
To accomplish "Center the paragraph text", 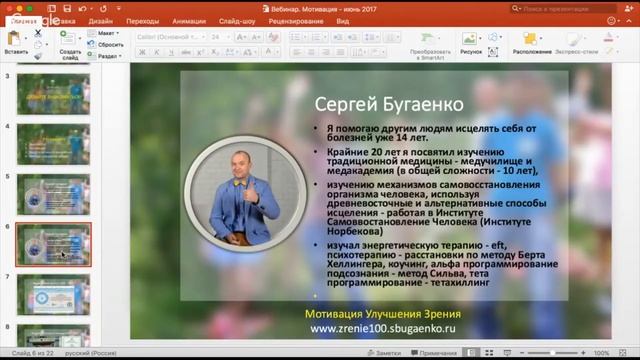I will click(311, 52).
